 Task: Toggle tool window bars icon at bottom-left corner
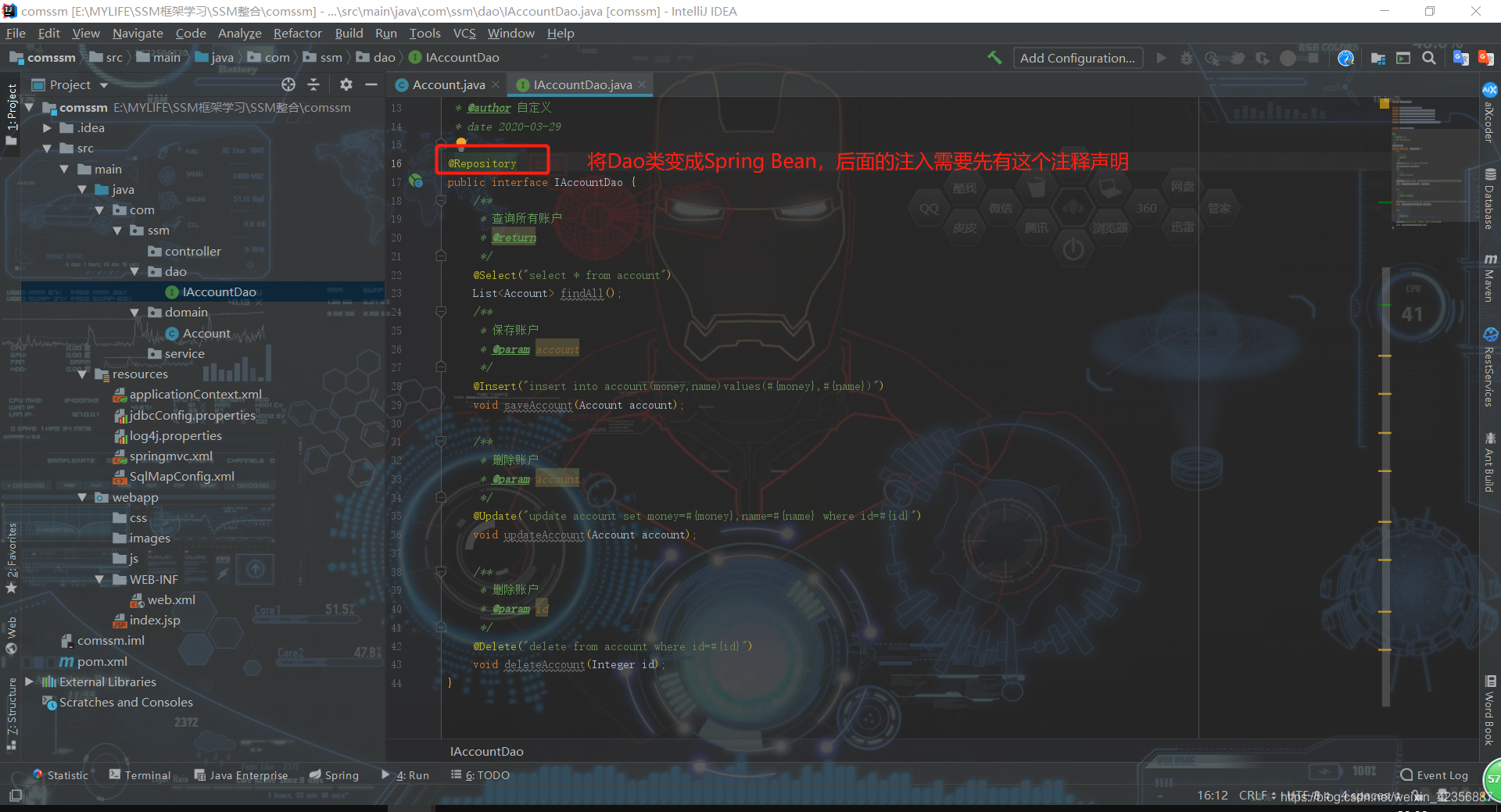[x=16, y=796]
